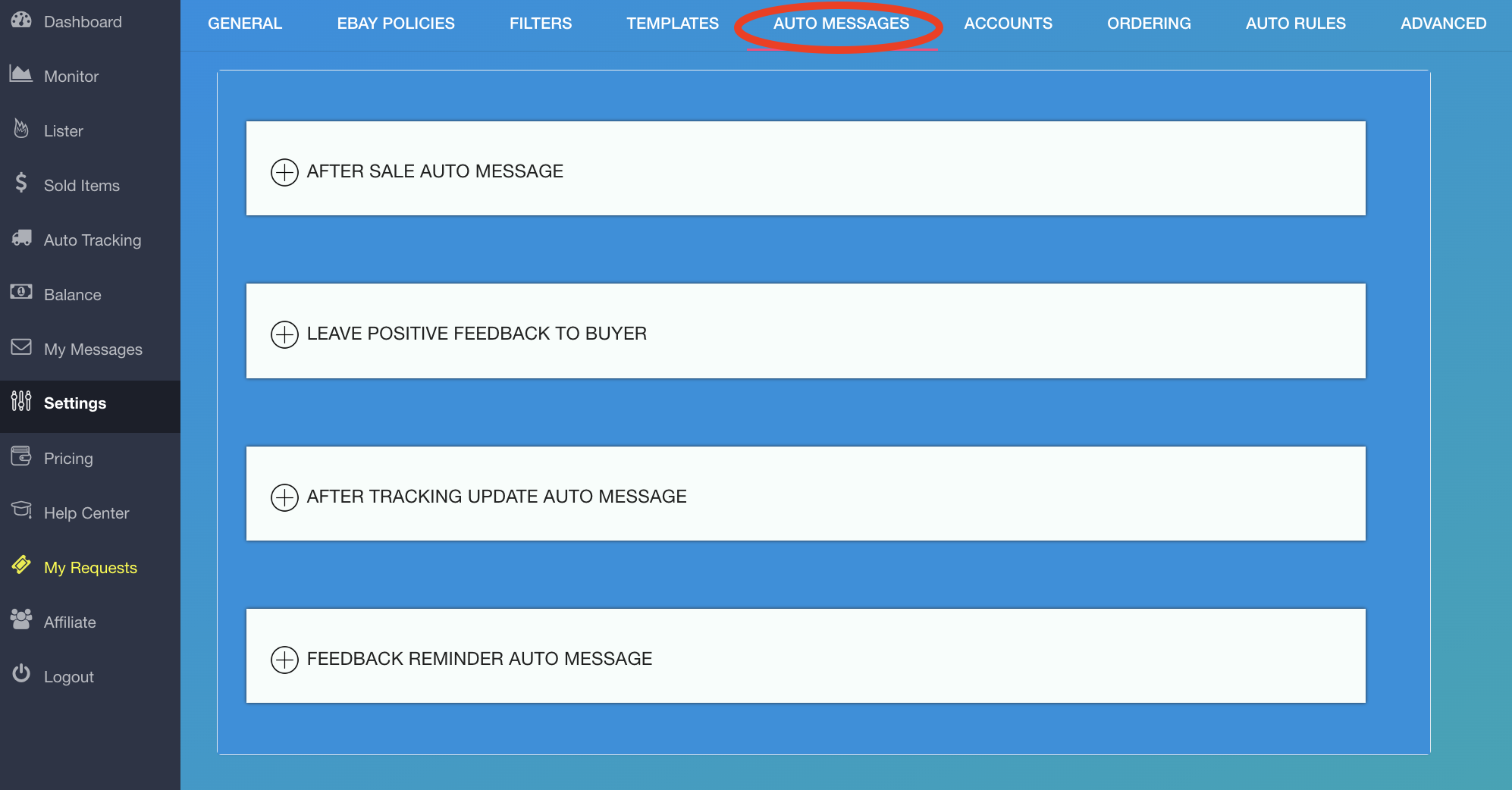Click the Dashboard palette icon
The height and width of the screenshot is (790, 1512).
pos(21,20)
